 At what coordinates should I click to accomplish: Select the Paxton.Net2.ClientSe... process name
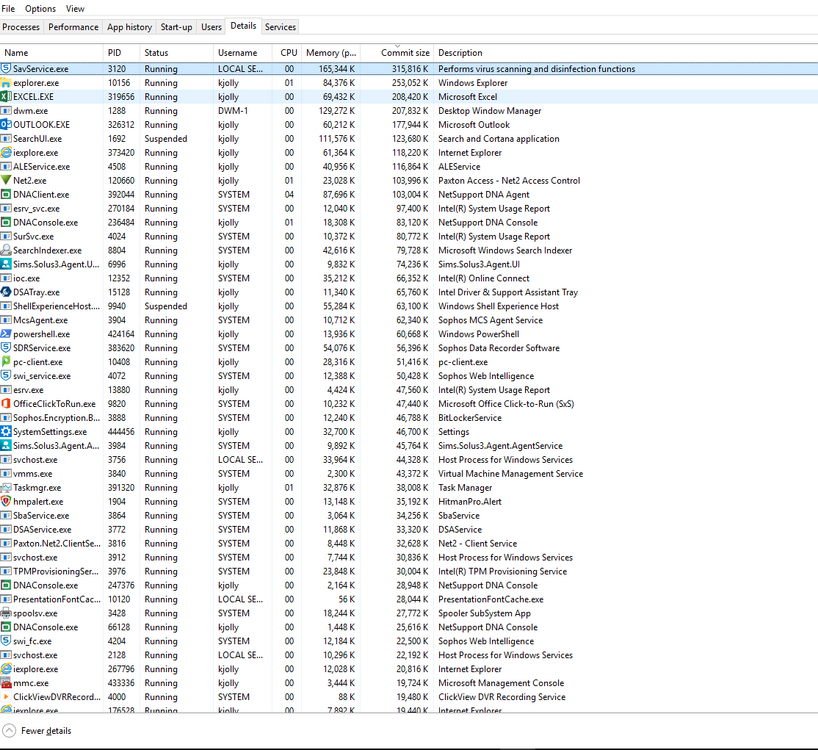(x=57, y=543)
